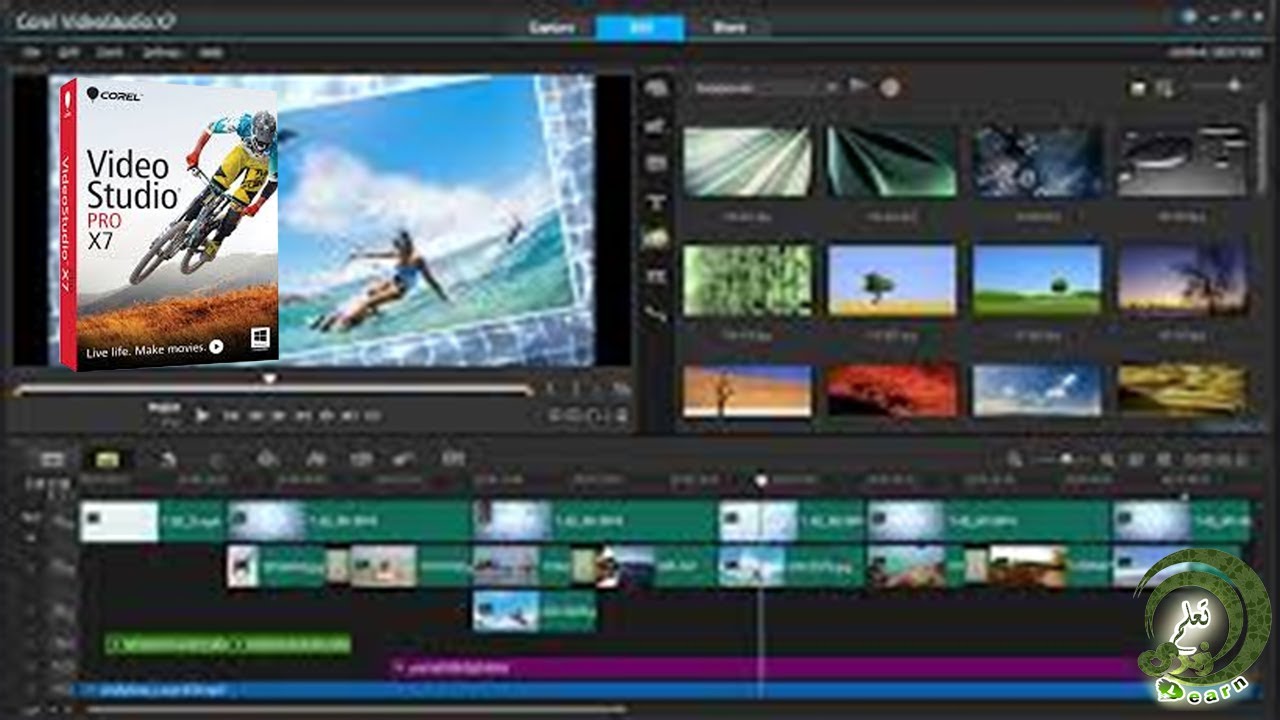Zoom in the timeline with magnifier icon

click(1108, 459)
